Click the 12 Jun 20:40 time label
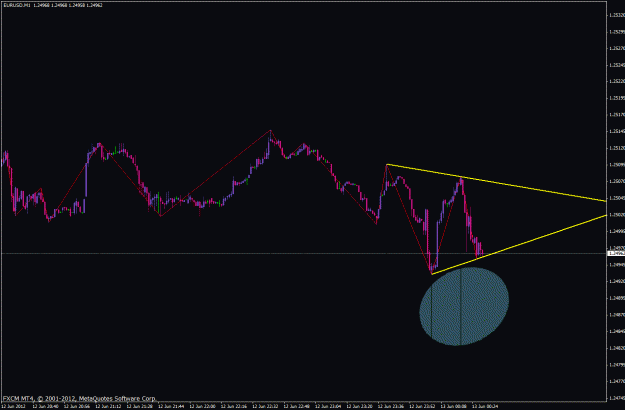This screenshot has width=625, height=410. [45, 406]
